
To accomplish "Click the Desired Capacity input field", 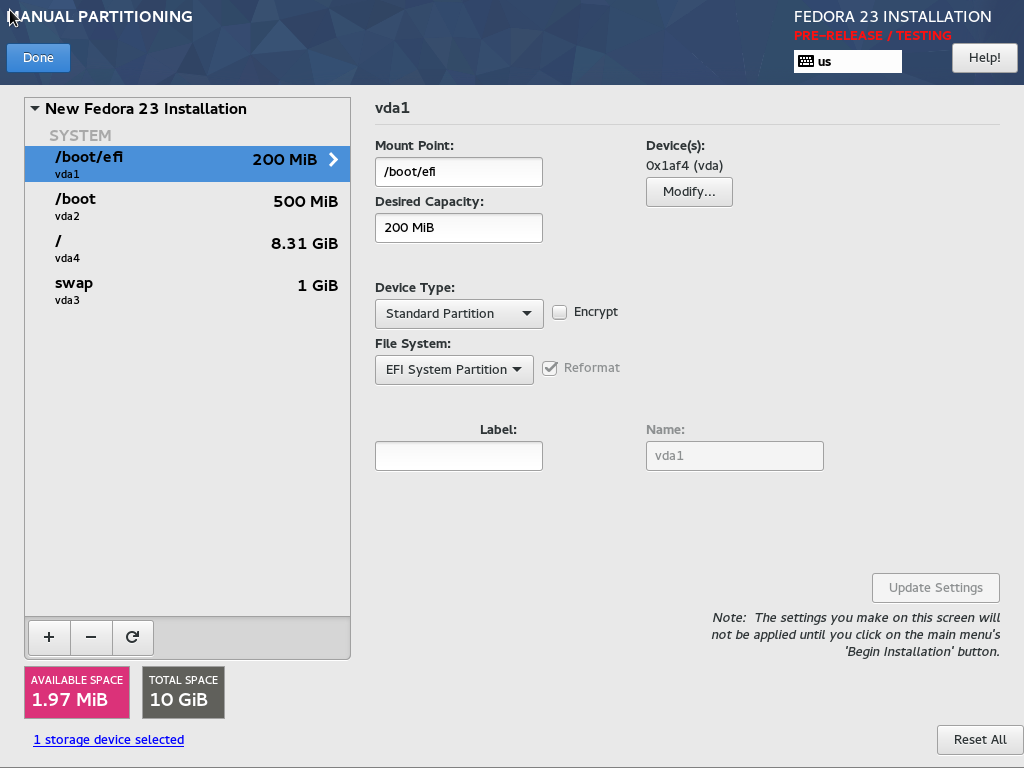I will (458, 228).
